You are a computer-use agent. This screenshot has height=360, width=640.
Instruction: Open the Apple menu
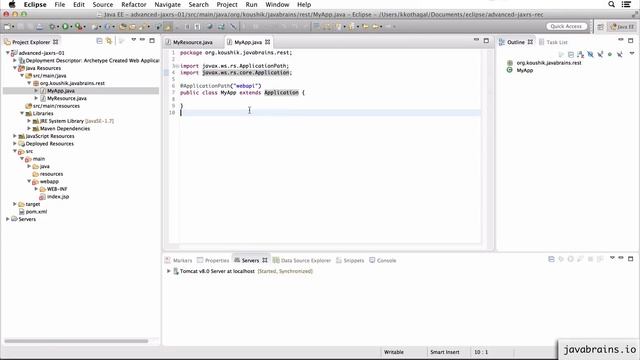[11, 4]
